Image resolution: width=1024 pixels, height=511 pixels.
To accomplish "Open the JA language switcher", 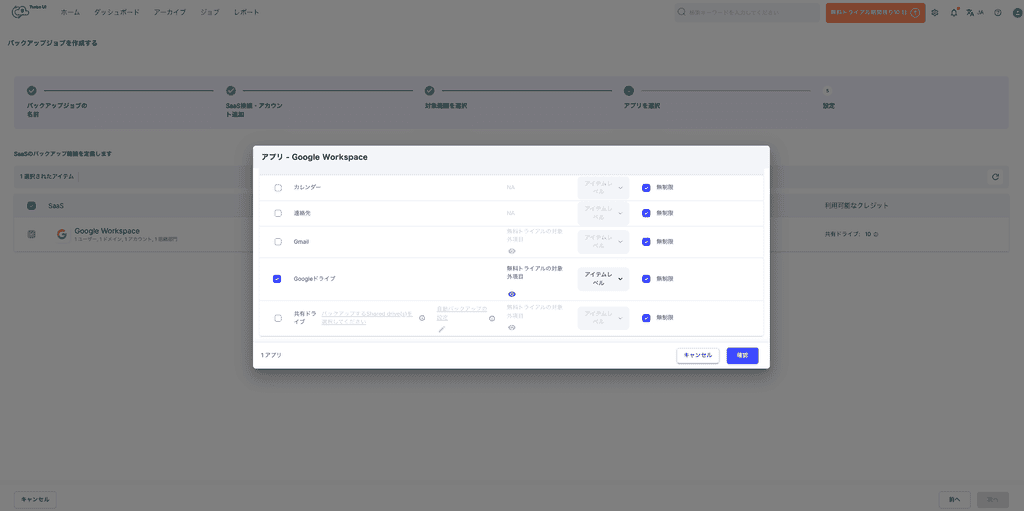I will pyautogui.click(x=975, y=12).
